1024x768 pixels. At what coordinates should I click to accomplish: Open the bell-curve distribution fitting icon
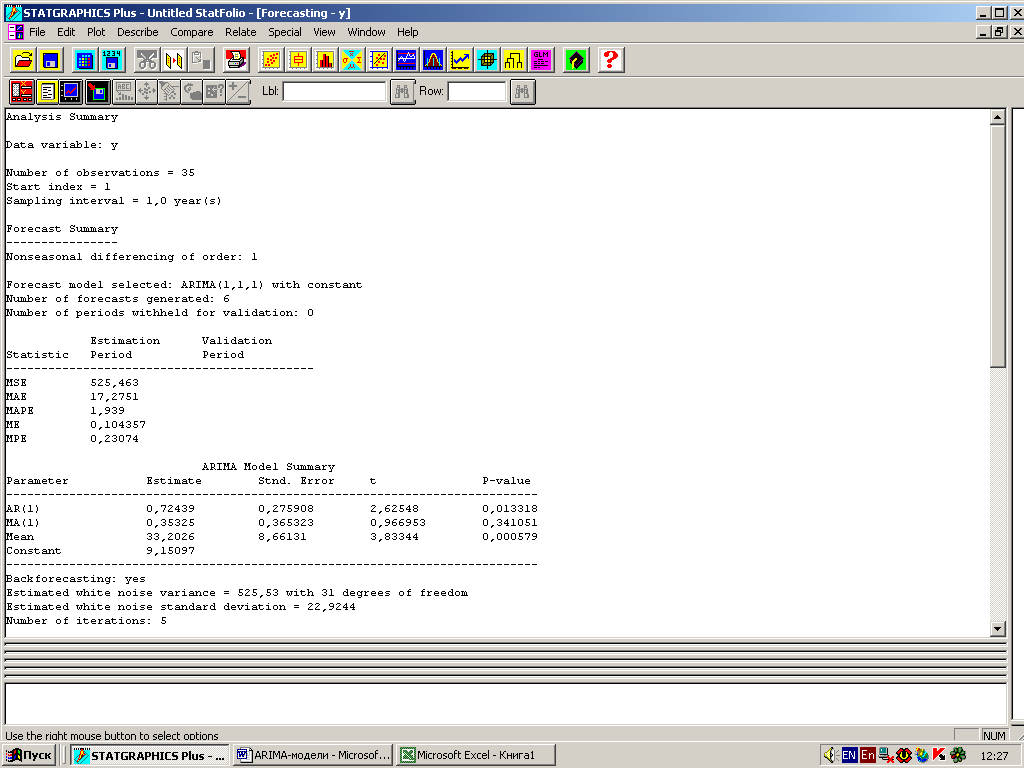433,60
